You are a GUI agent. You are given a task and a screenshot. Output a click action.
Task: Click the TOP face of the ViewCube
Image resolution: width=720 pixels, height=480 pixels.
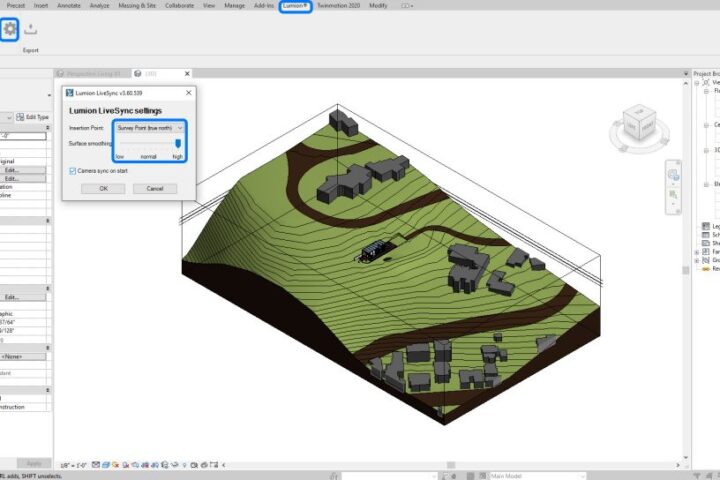pos(639,112)
